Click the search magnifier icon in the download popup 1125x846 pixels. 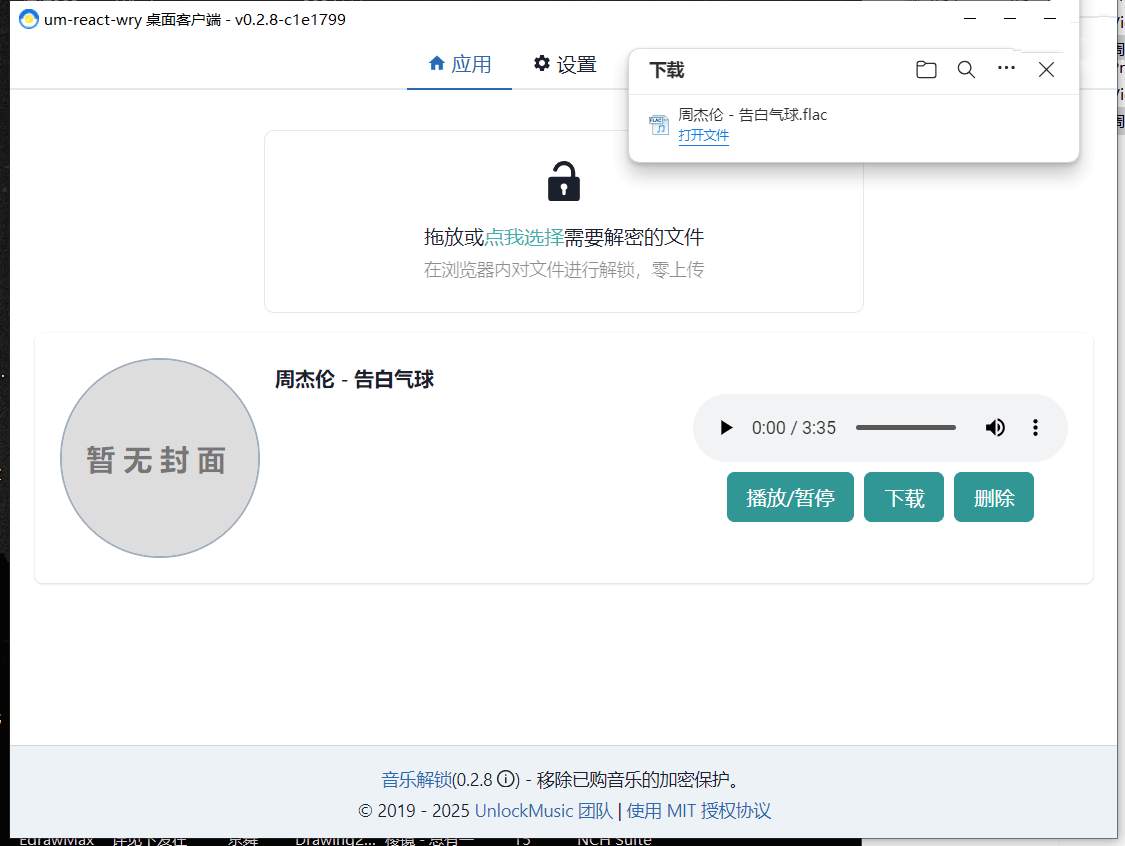[965, 70]
